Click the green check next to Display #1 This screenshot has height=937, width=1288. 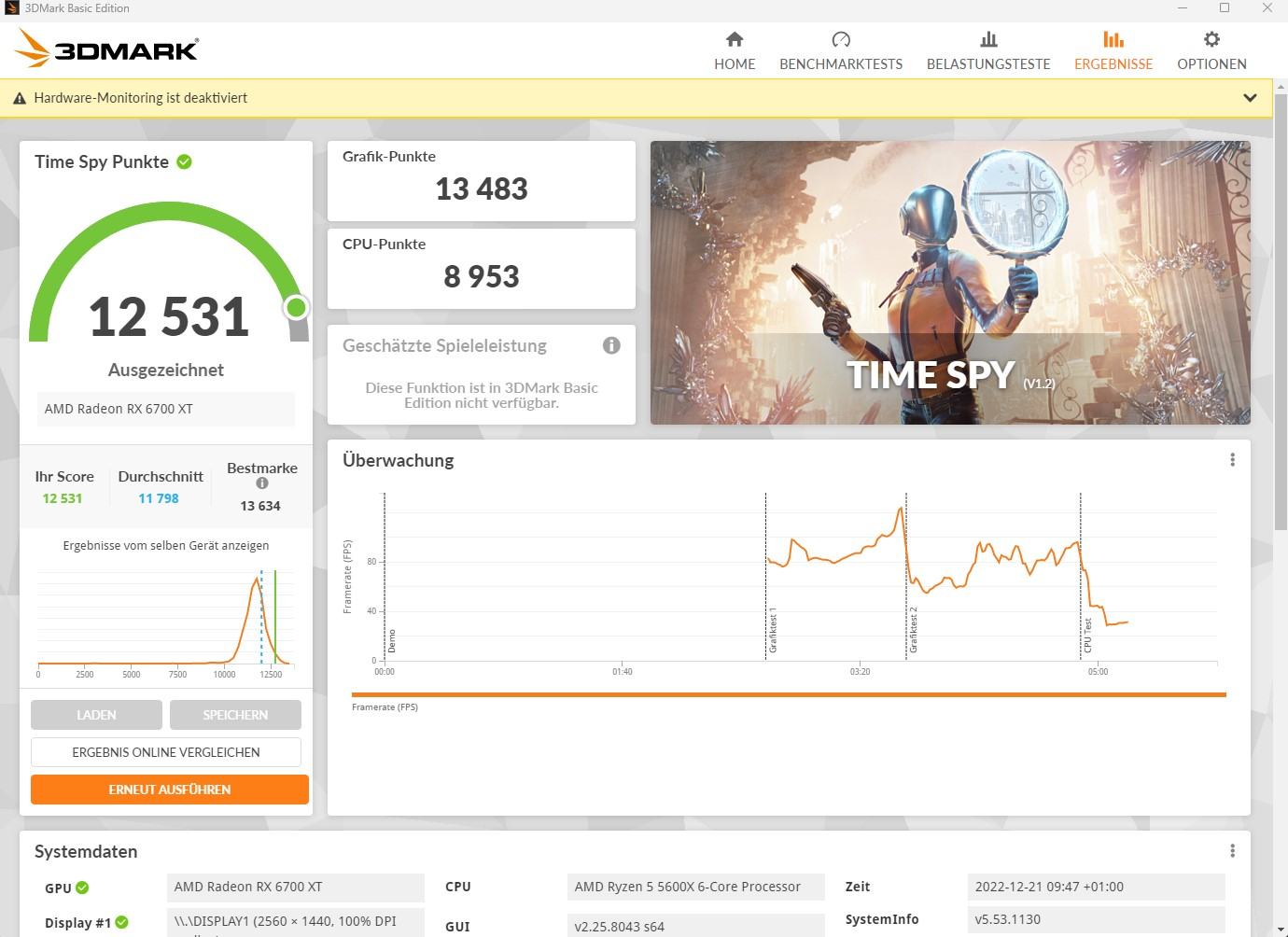(x=121, y=922)
